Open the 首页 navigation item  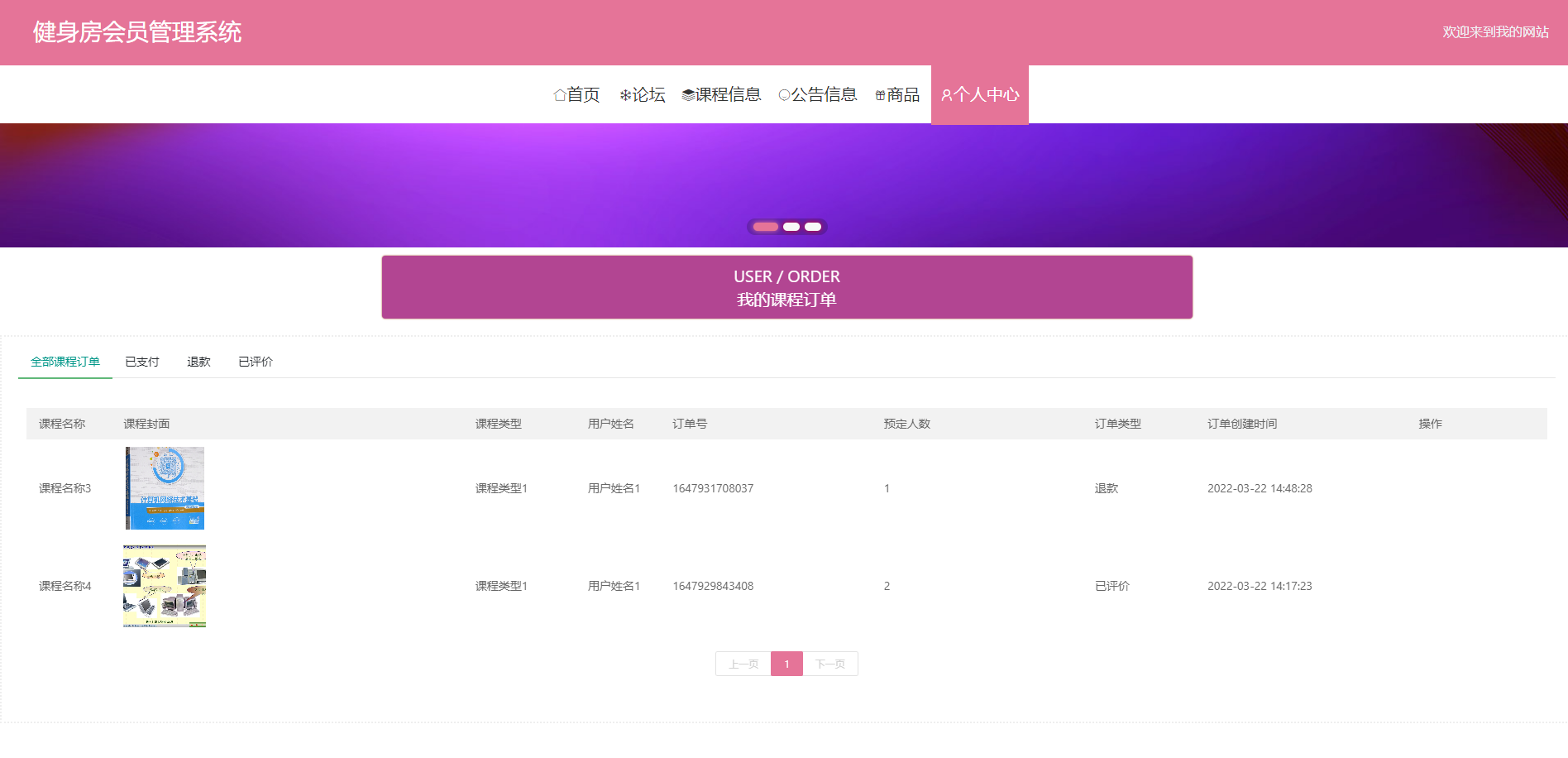pos(576,95)
